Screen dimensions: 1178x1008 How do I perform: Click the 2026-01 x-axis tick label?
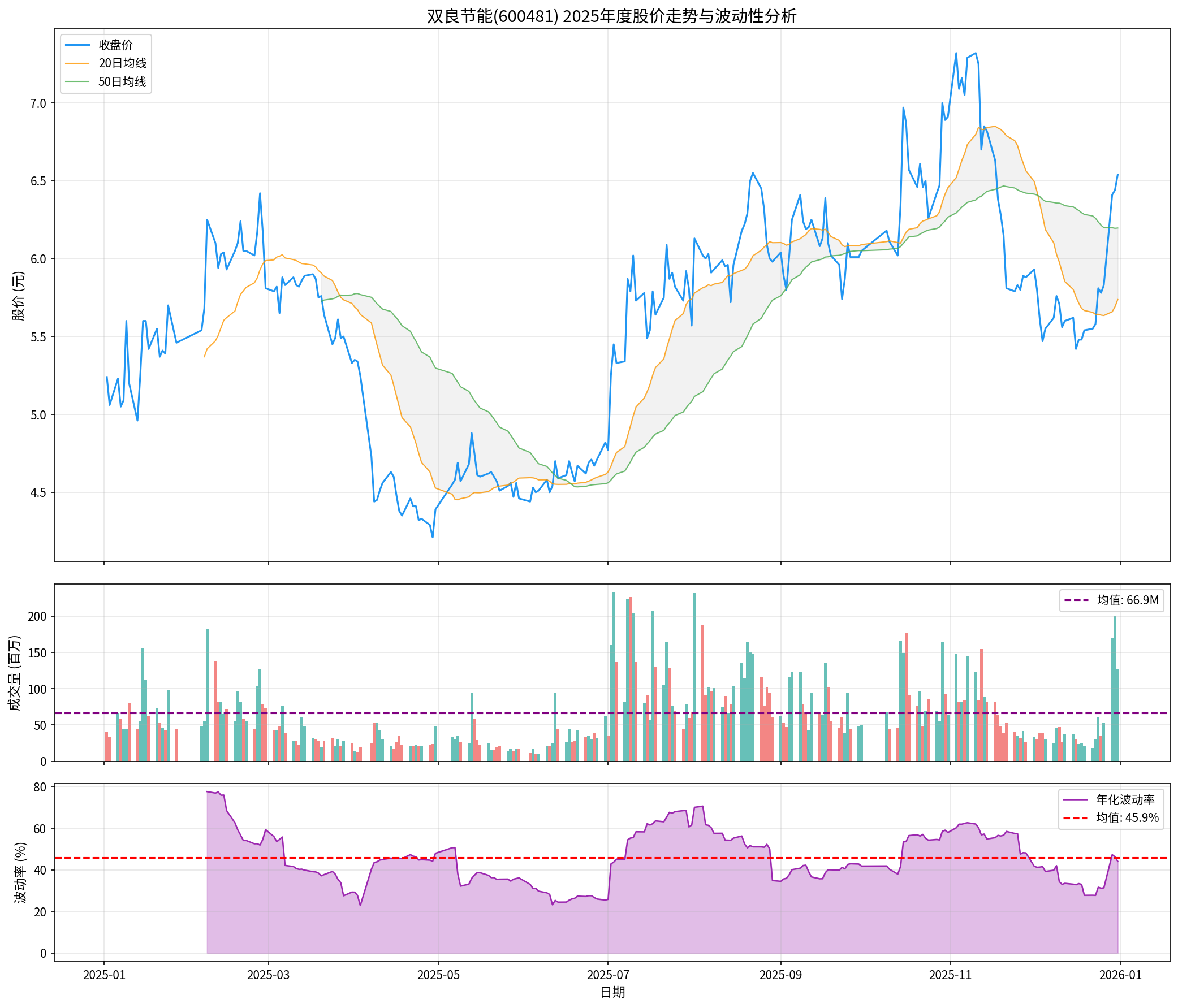tap(1120, 975)
